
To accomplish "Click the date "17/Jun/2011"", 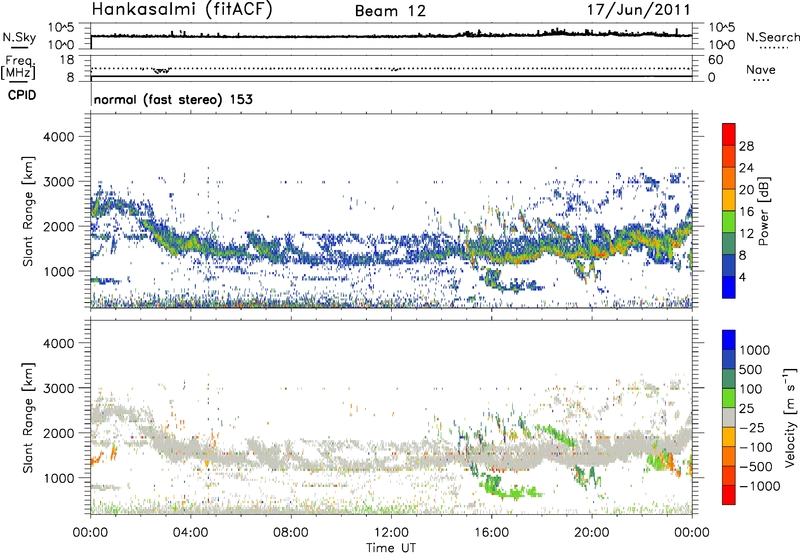I will (x=638, y=10).
